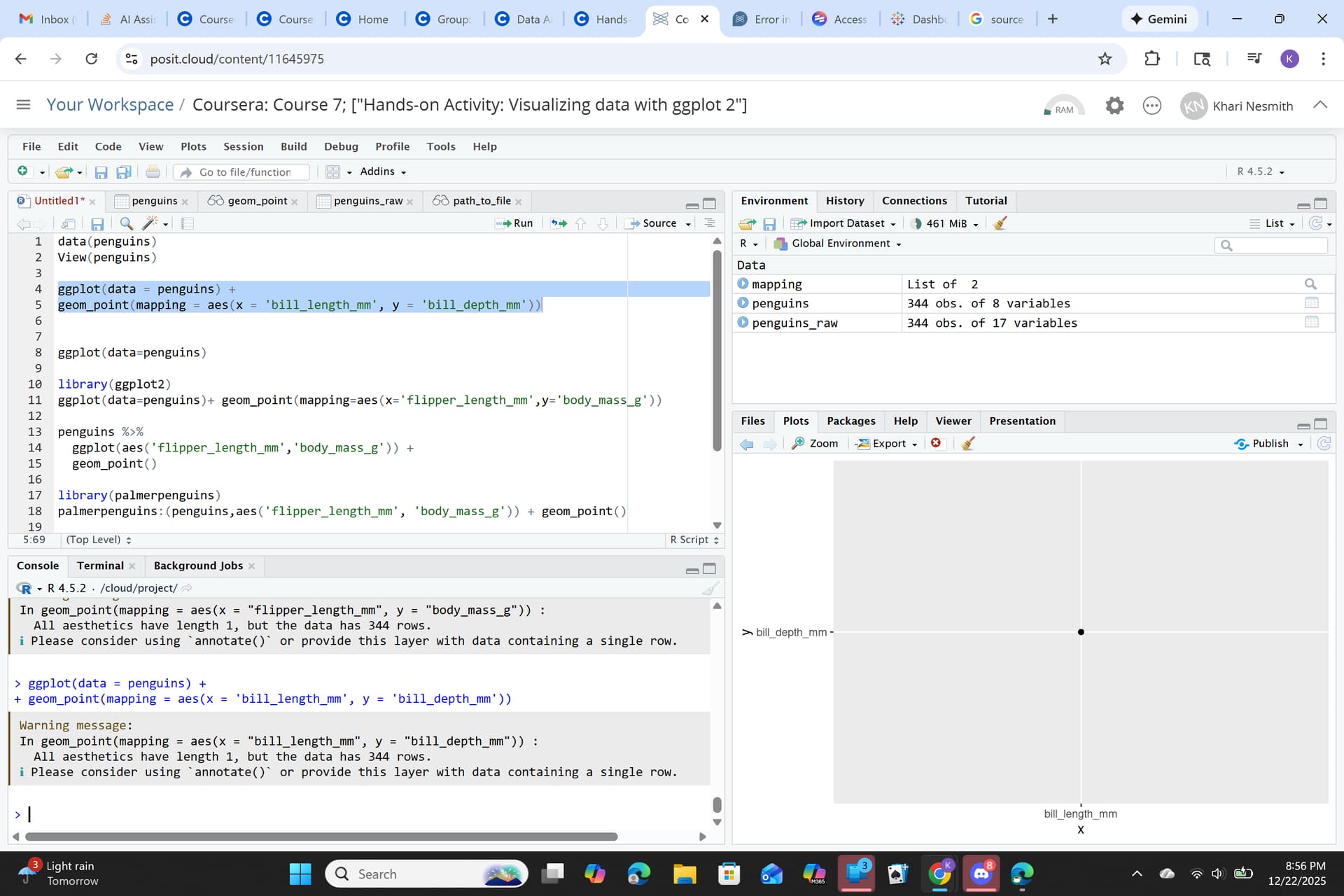Open the Plots menu in the menu bar
Screen dimensions: 1344x896
click(x=193, y=146)
